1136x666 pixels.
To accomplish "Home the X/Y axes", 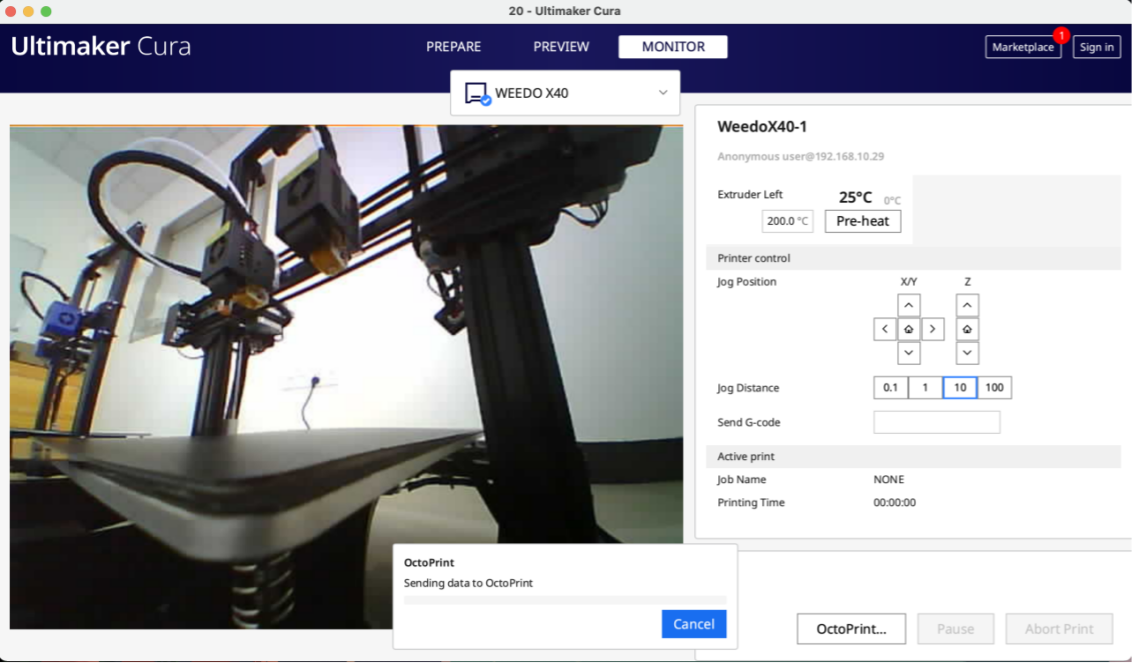I will tap(908, 329).
